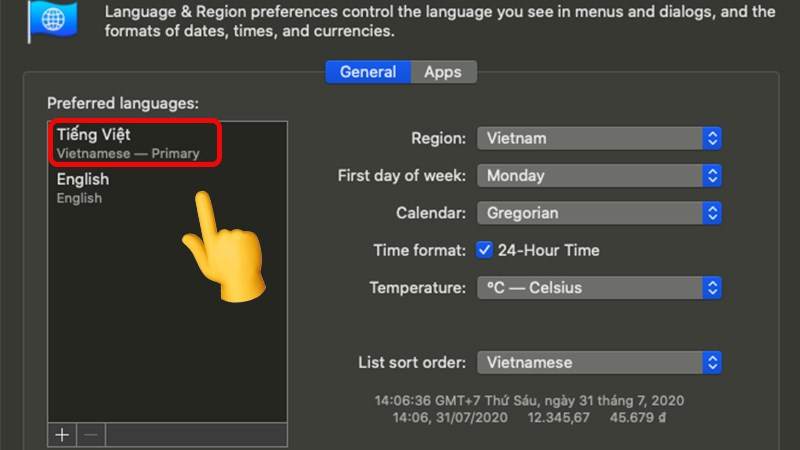Viewport: 800px width, 450px height.
Task: Switch to the Apps tab
Action: (443, 72)
